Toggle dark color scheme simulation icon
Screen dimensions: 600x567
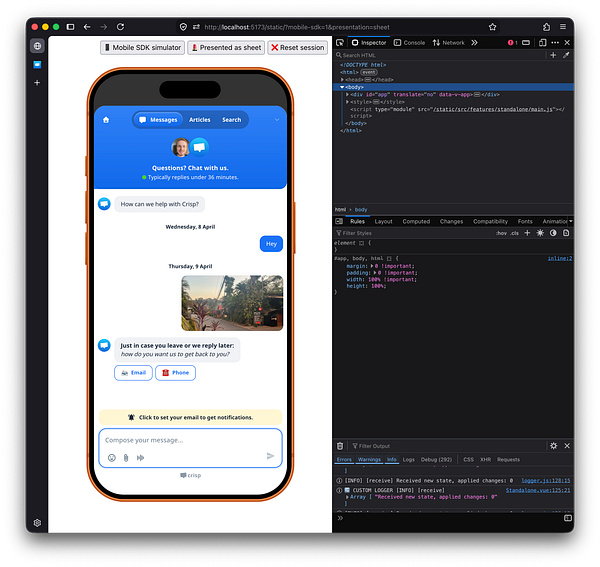(x=553, y=233)
